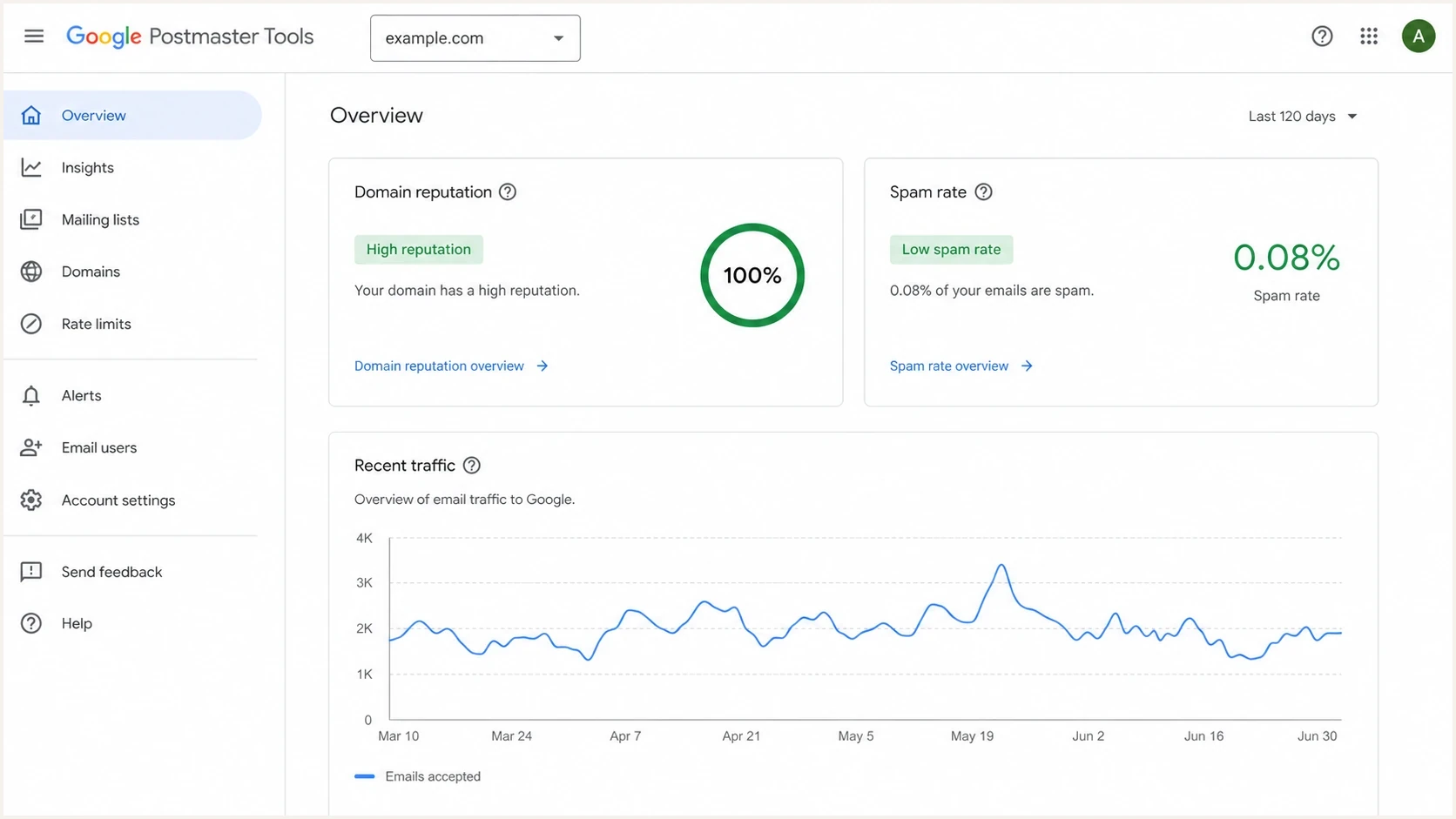Click the Recent traffic heading
This screenshot has height=819, width=1456.
coord(405,465)
